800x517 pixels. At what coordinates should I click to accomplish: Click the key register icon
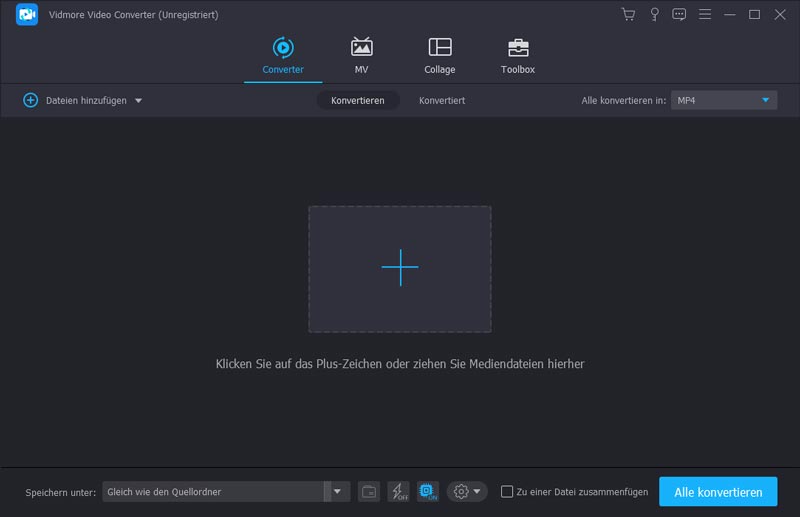[x=654, y=15]
